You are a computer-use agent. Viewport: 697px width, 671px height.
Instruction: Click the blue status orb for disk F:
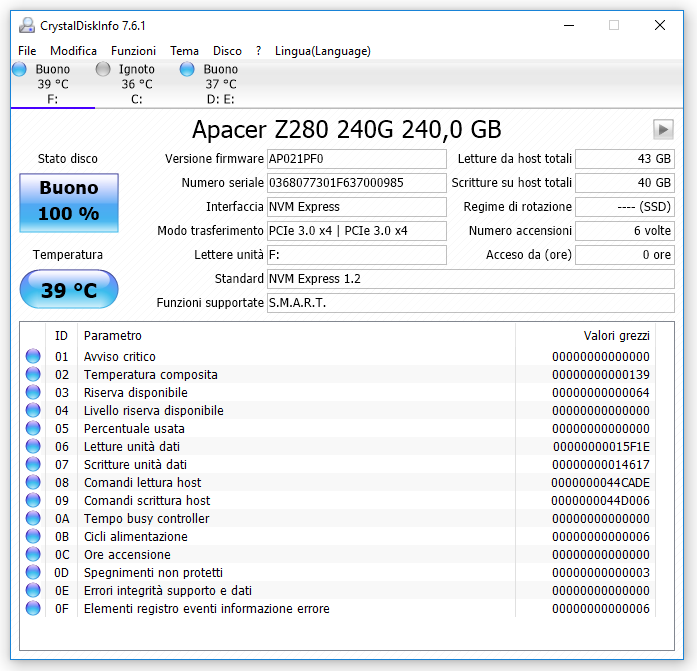click(19, 69)
